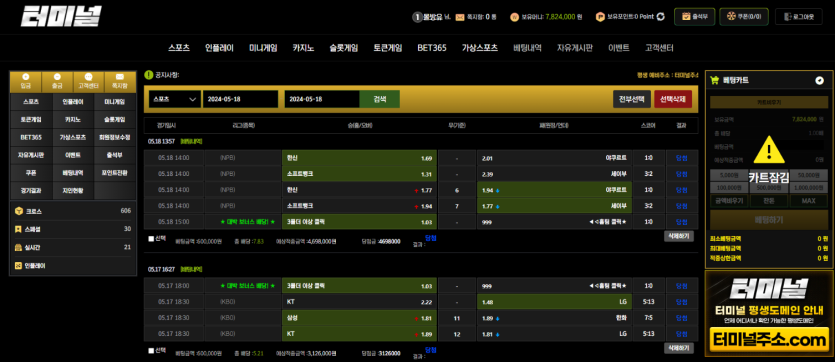Click the red 선택삭제 button

(x=673, y=99)
